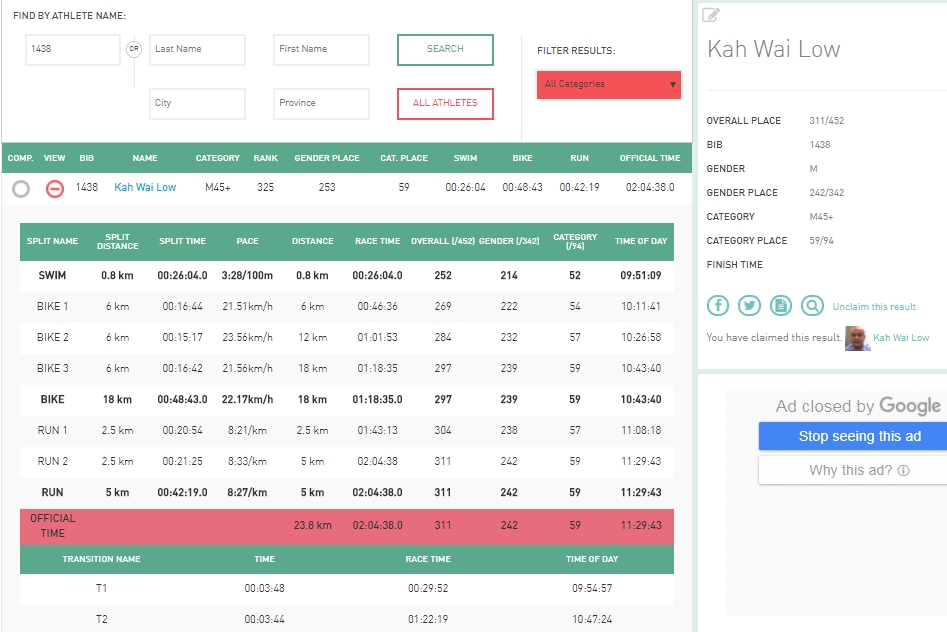Click the ALL ATHLETES button
The image size is (947, 632).
(x=445, y=103)
